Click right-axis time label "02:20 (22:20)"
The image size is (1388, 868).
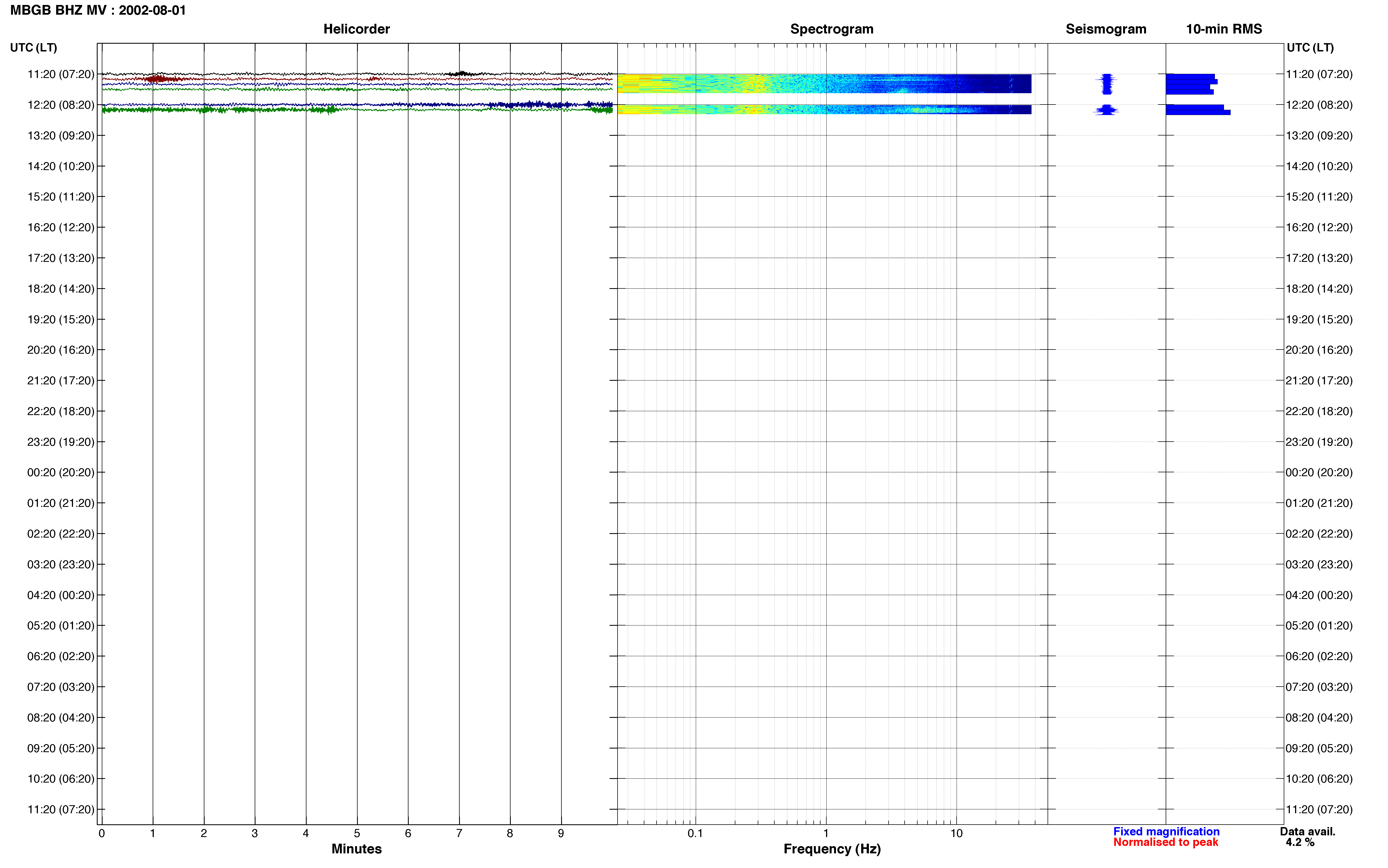tap(1319, 533)
